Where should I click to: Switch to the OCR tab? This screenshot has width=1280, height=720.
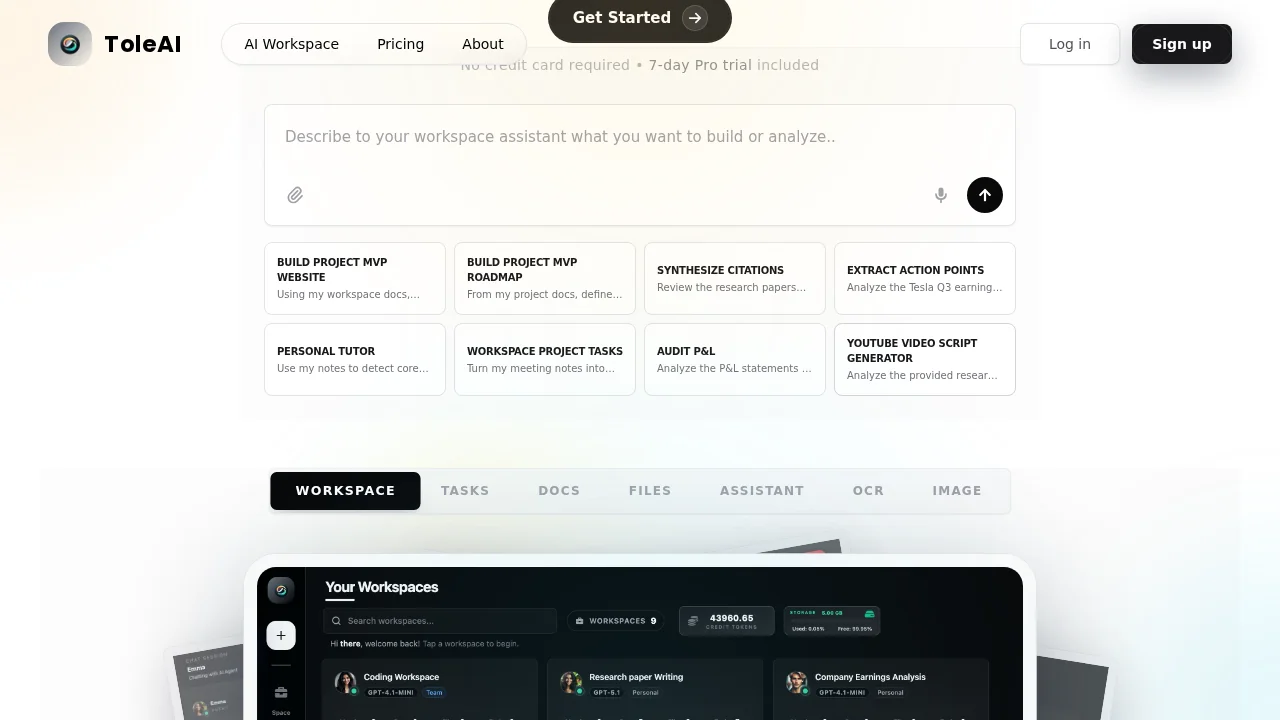click(868, 491)
